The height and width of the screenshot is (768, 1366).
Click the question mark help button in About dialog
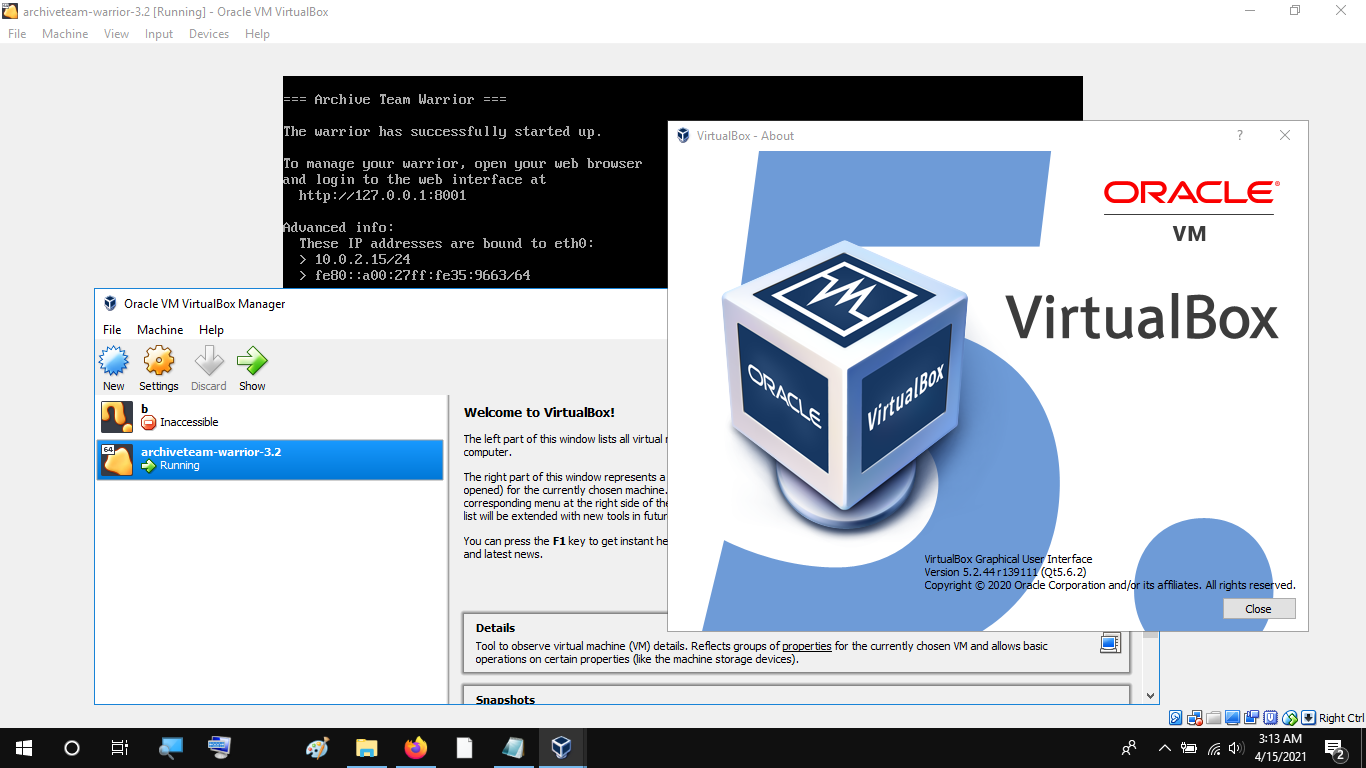click(x=1240, y=135)
